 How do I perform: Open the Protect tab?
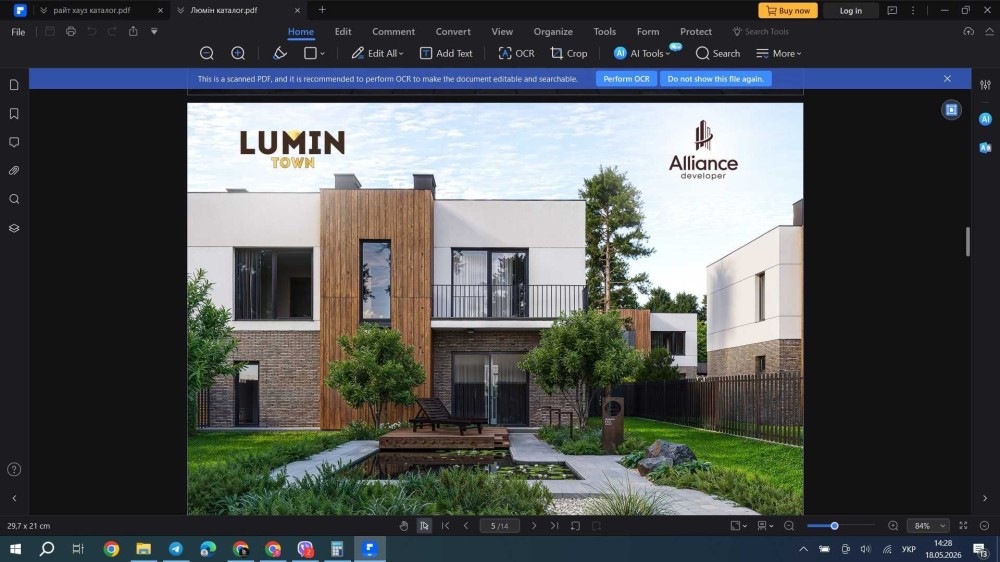coord(696,31)
